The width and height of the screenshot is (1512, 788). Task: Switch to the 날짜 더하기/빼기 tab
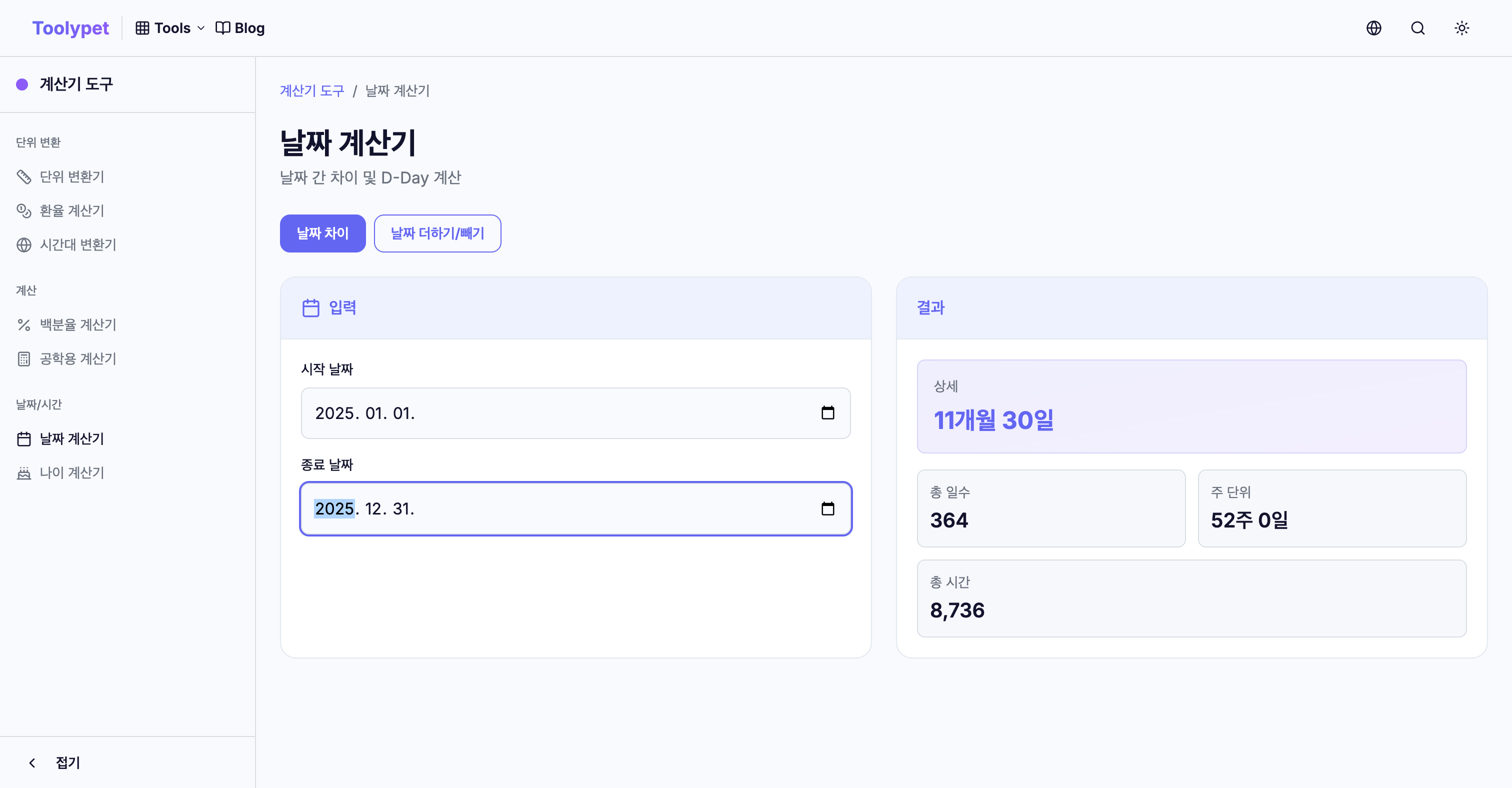(437, 233)
